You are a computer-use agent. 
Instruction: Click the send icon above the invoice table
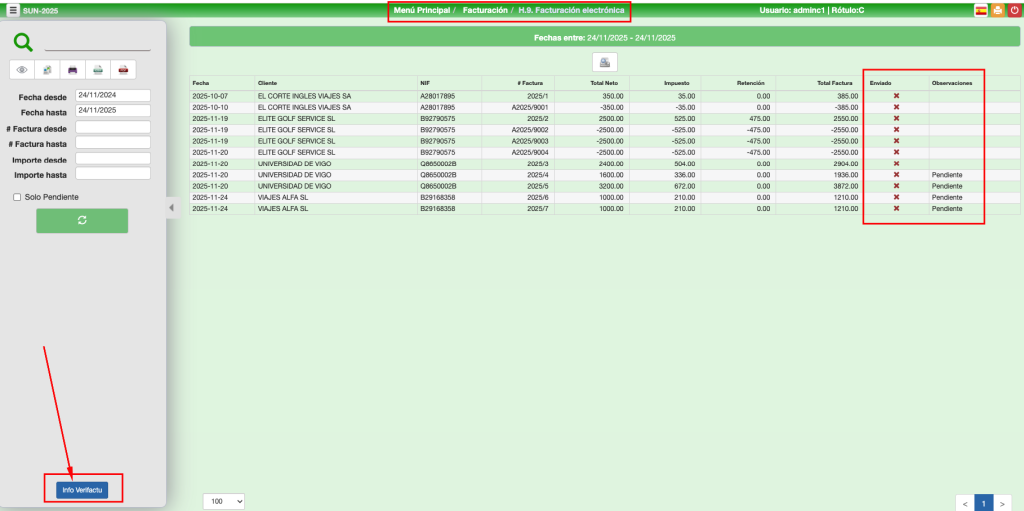605,62
